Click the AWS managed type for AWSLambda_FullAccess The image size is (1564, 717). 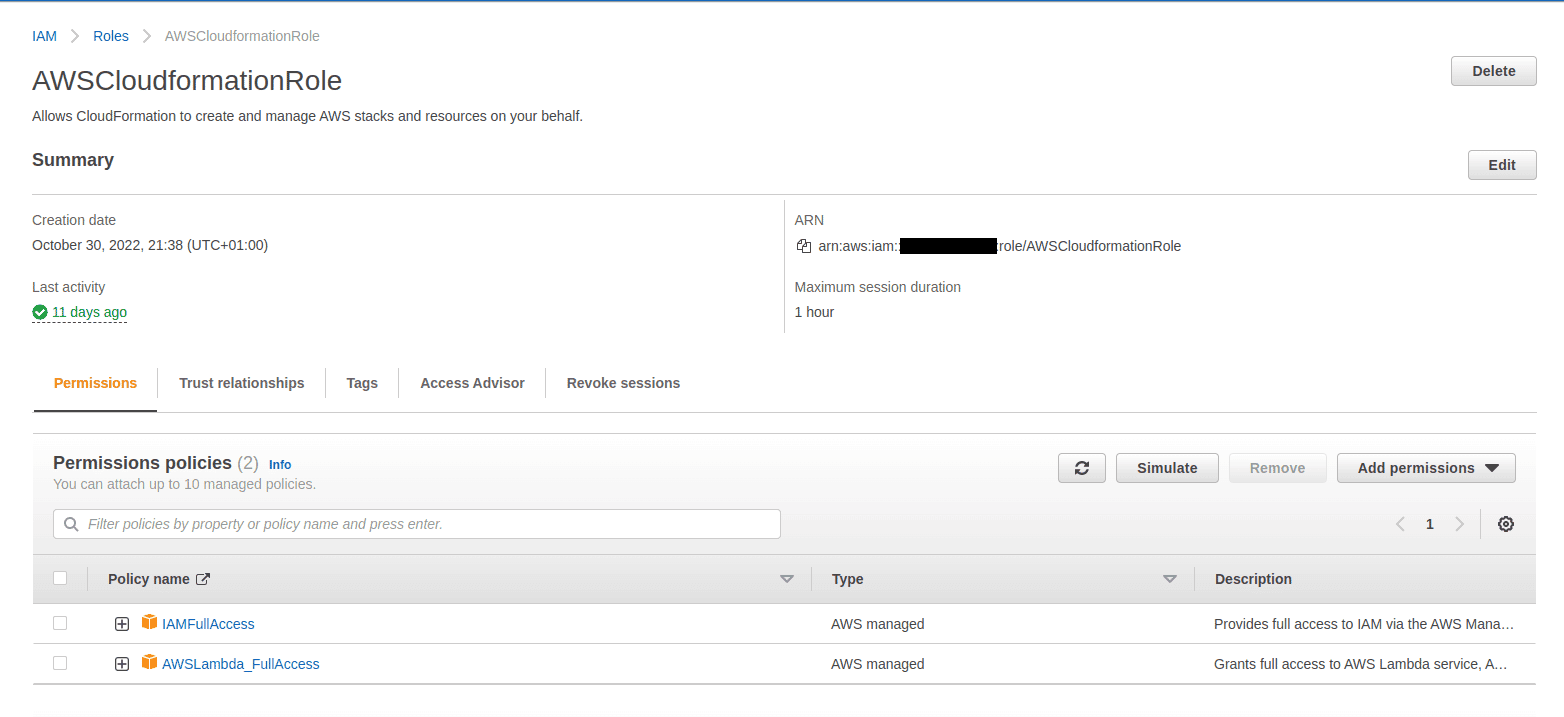pos(877,664)
